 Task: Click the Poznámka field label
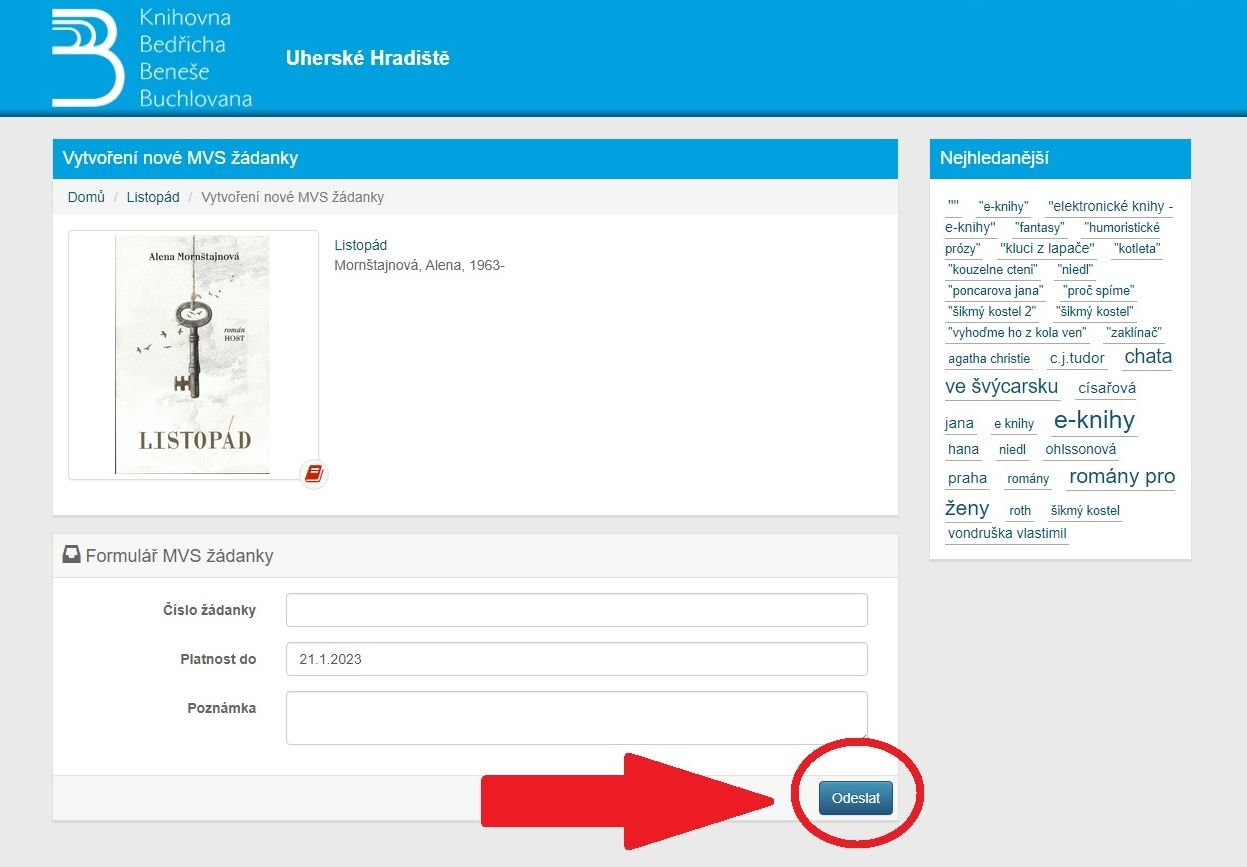222,708
